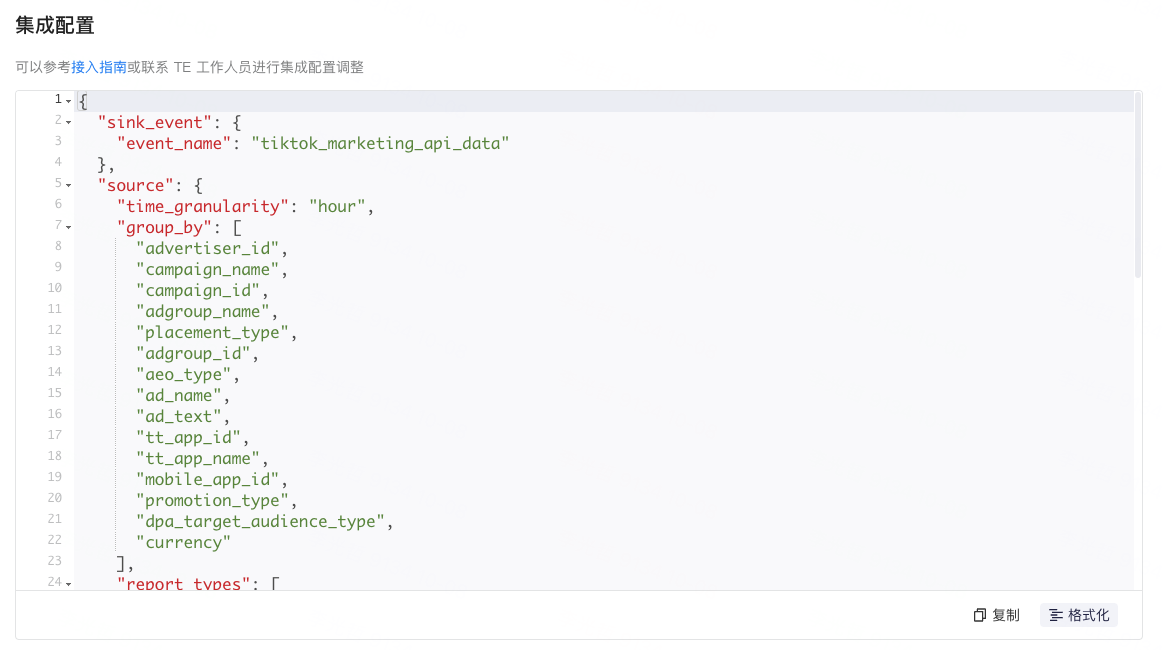This screenshot has height=650, width=1163.
Task: Open the 接入指南 guide link
Action: pos(98,67)
